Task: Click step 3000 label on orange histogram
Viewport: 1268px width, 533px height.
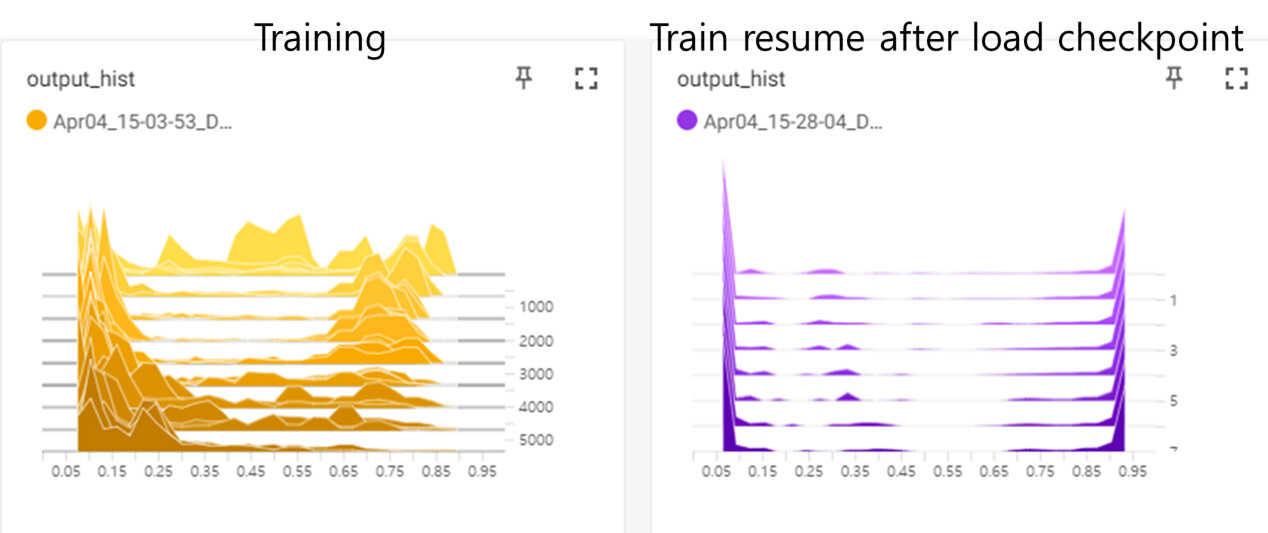Action: 536,374
